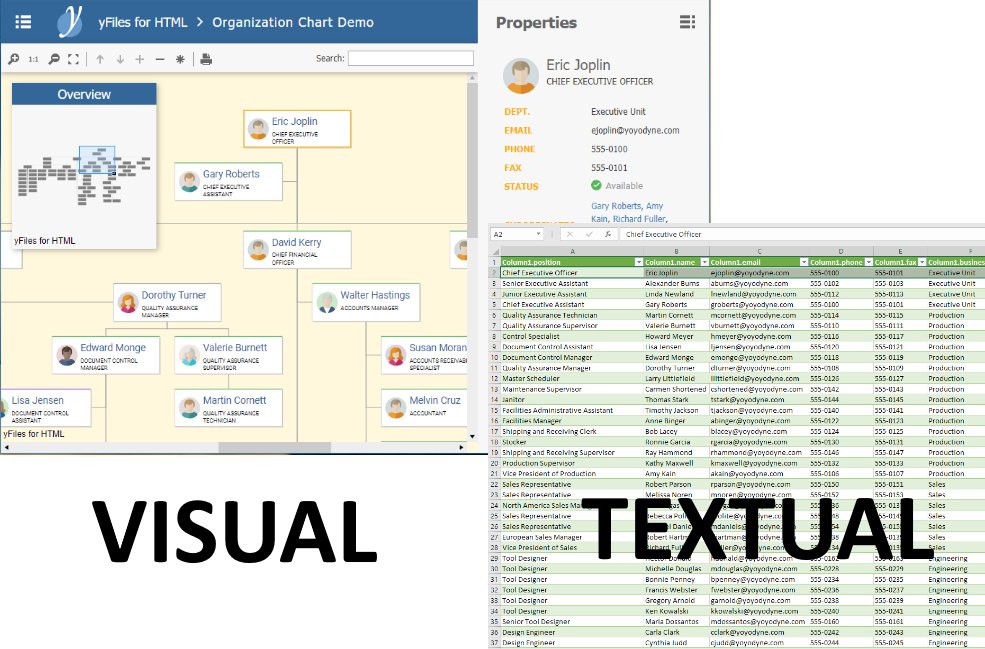Select the Martin Cornett node in chart
The width and height of the screenshot is (985, 649).
coord(229,408)
